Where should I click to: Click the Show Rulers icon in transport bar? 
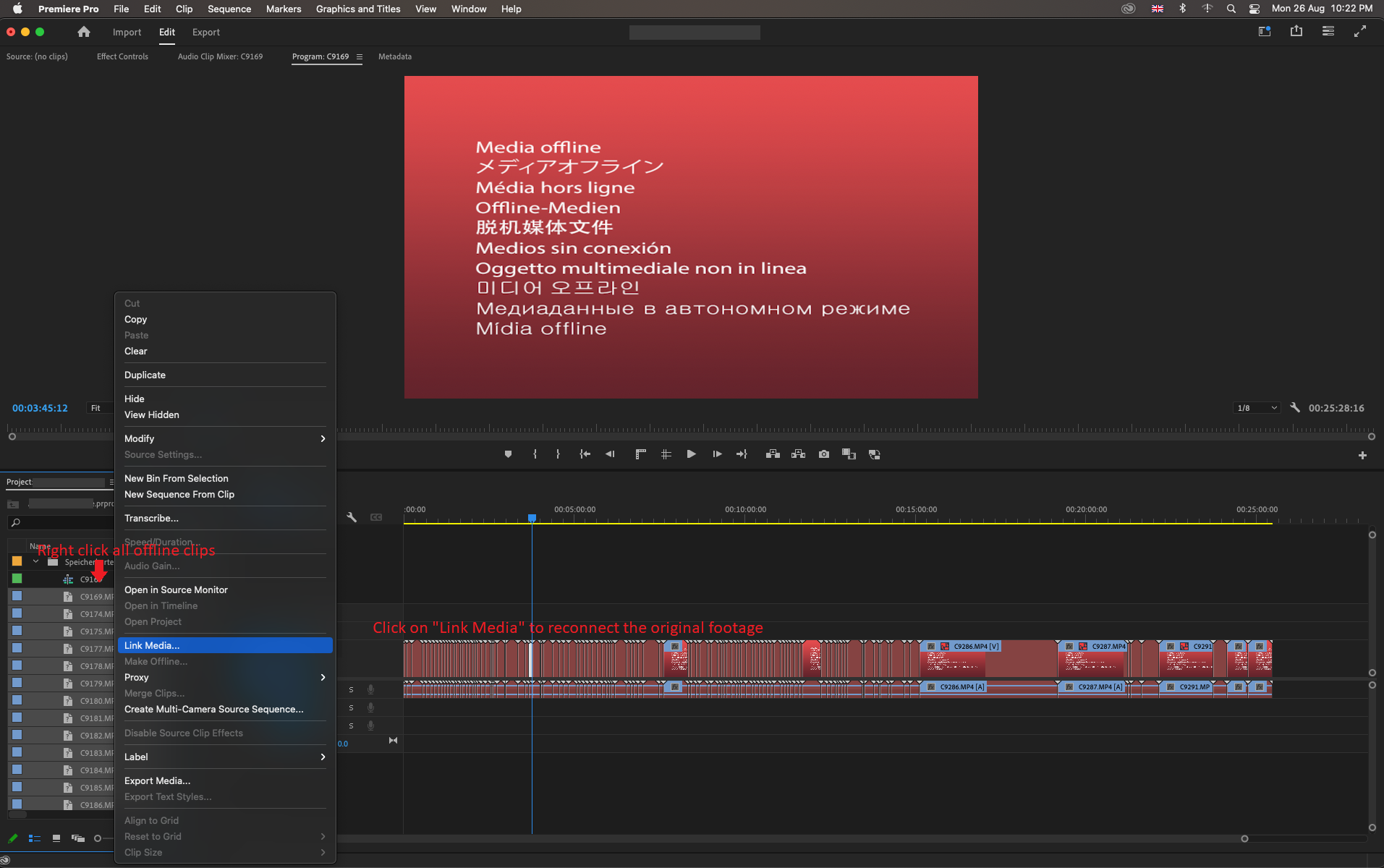click(640, 454)
